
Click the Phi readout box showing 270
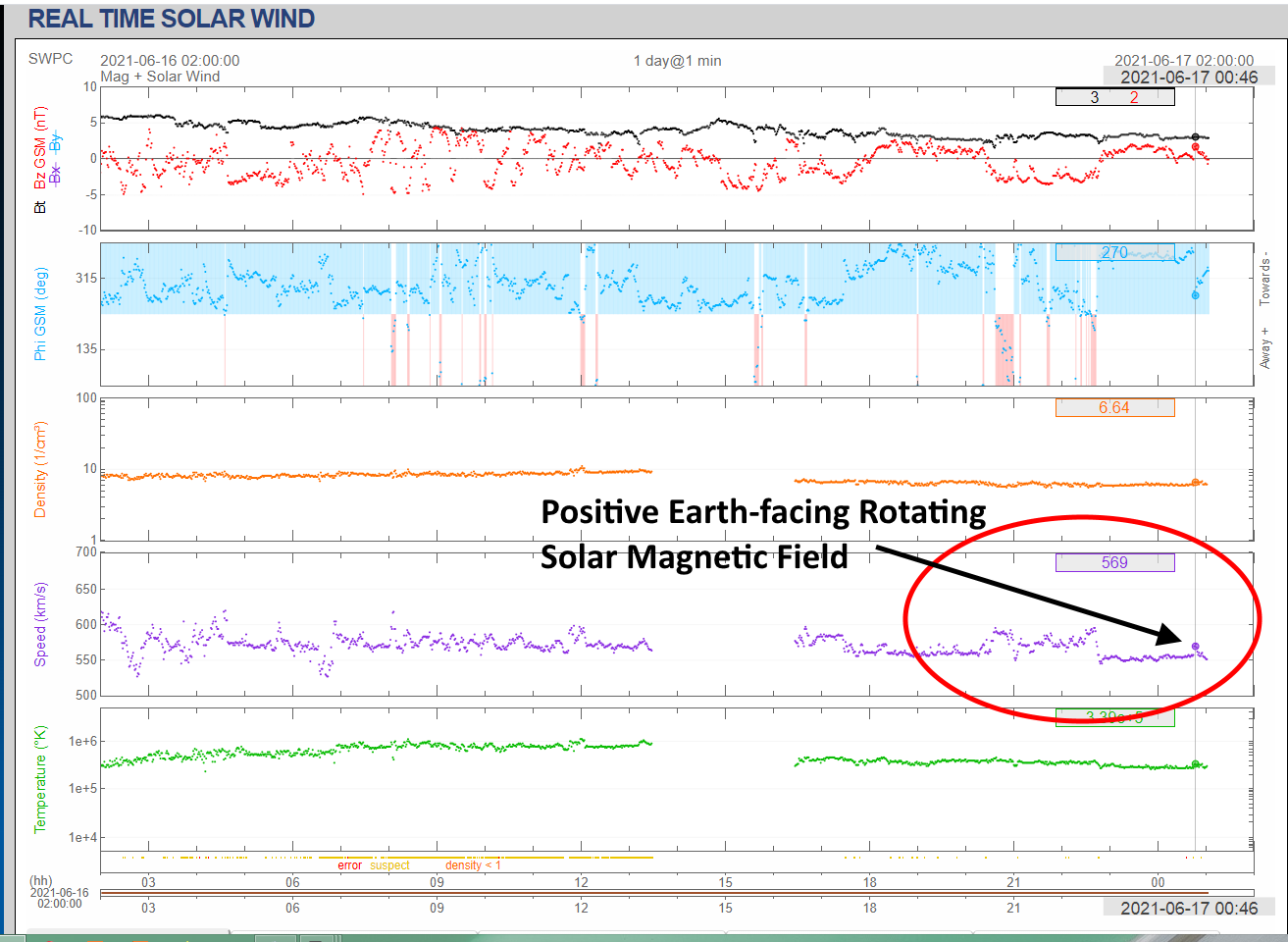click(1114, 252)
